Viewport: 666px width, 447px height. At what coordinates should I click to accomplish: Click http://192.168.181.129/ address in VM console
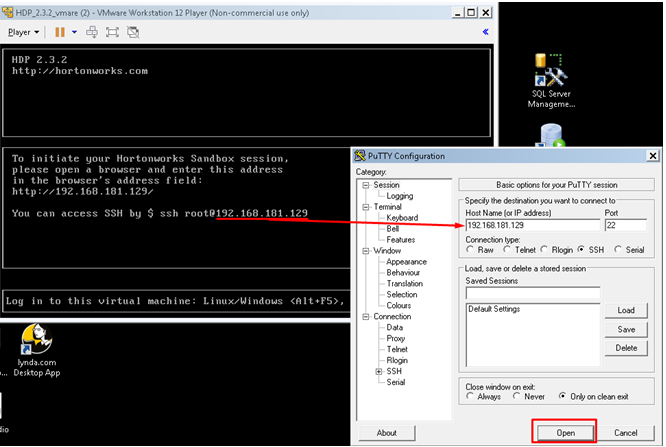click(x=82, y=192)
